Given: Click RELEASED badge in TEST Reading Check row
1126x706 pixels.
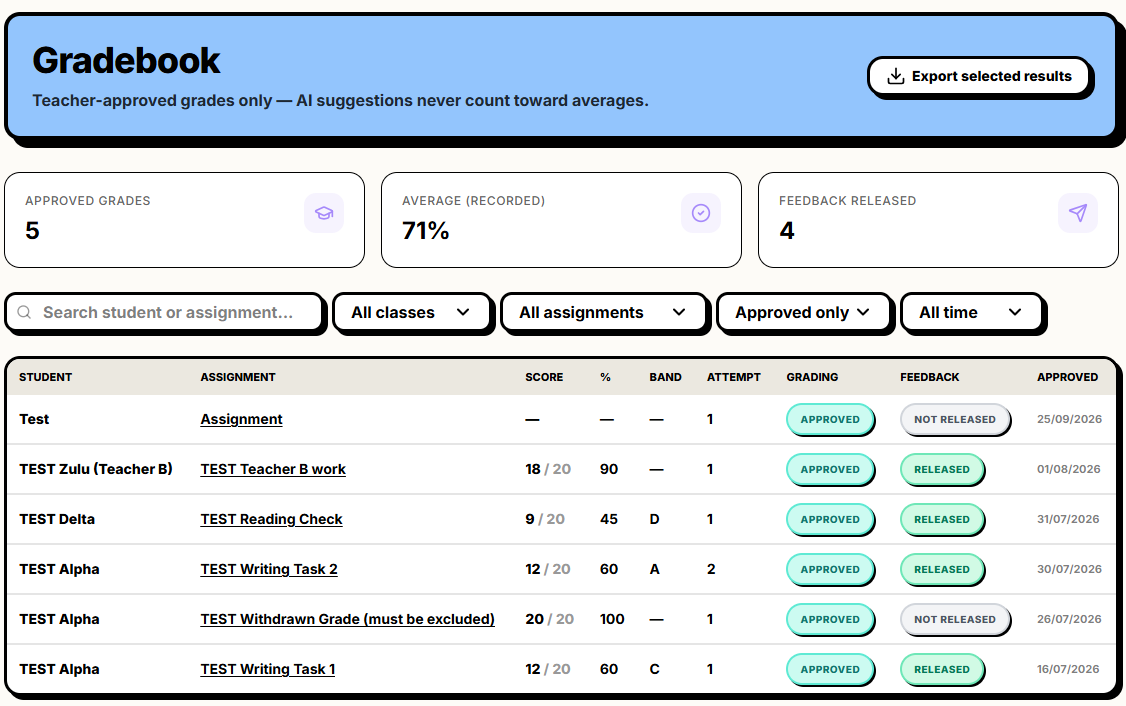Looking at the screenshot, I should coord(941,519).
